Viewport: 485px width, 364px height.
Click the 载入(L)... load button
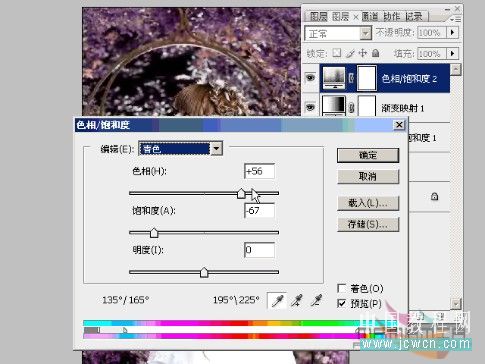point(368,203)
